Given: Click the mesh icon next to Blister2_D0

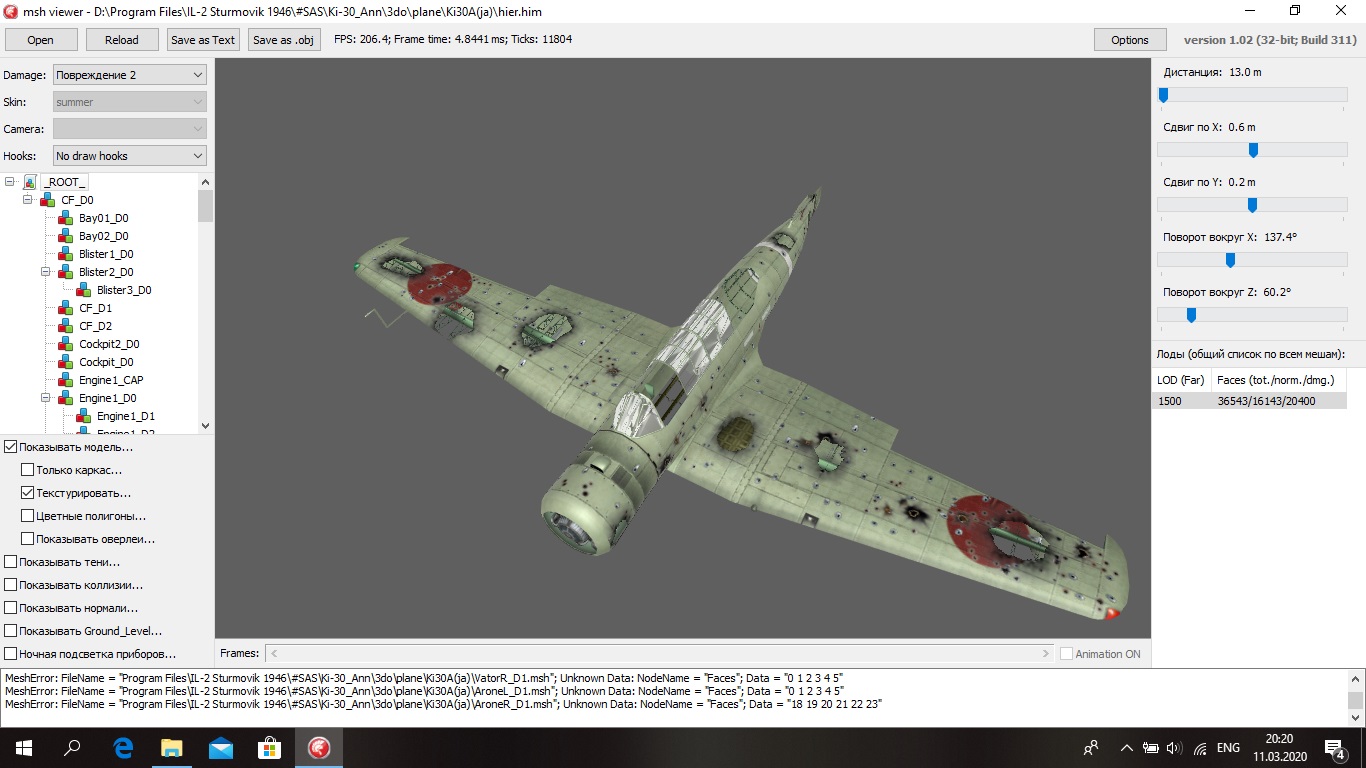Looking at the screenshot, I should point(65,272).
